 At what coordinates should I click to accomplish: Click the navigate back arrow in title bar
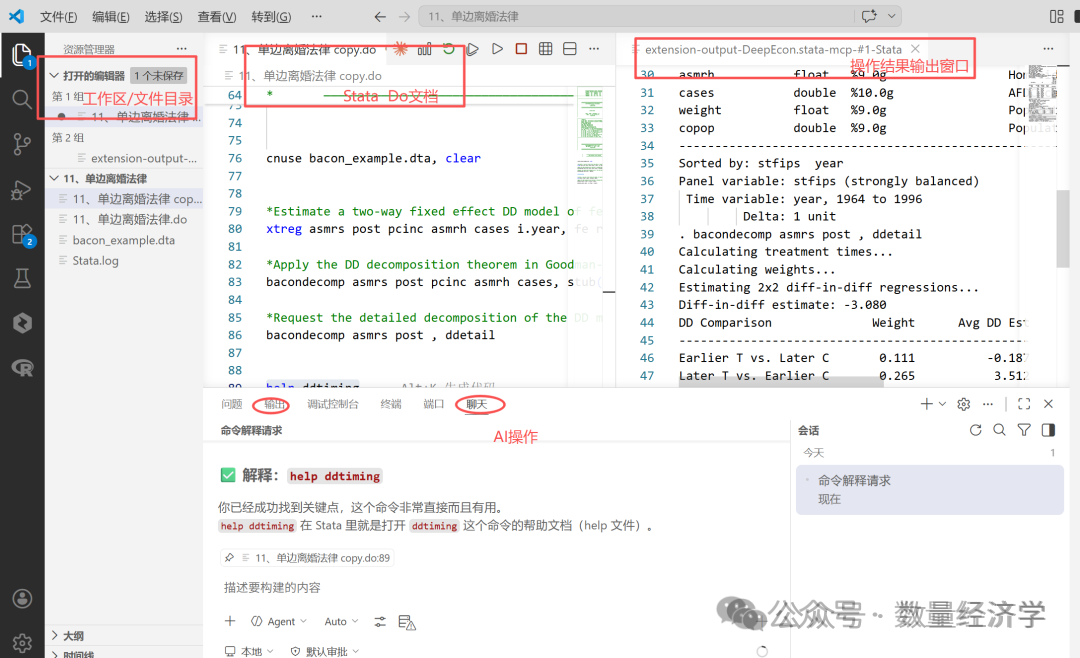pyautogui.click(x=380, y=17)
